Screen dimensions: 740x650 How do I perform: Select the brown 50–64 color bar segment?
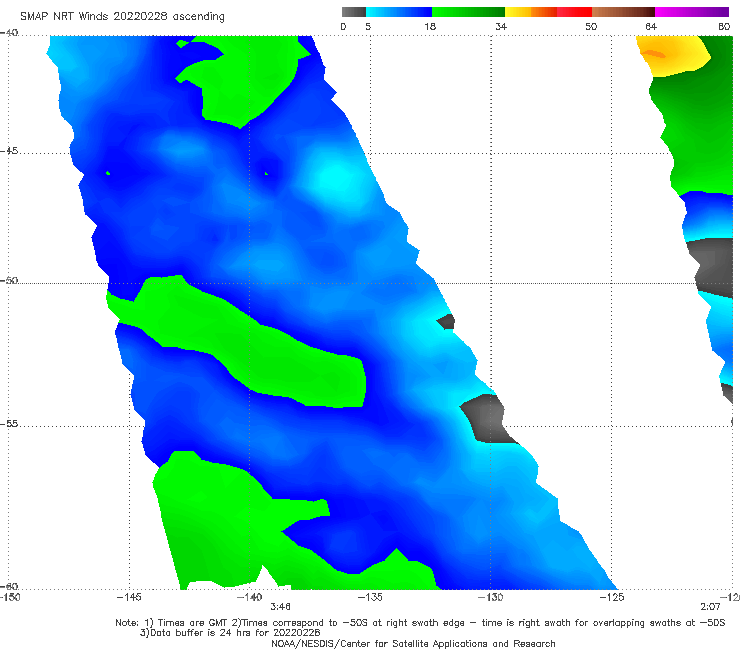click(x=623, y=12)
